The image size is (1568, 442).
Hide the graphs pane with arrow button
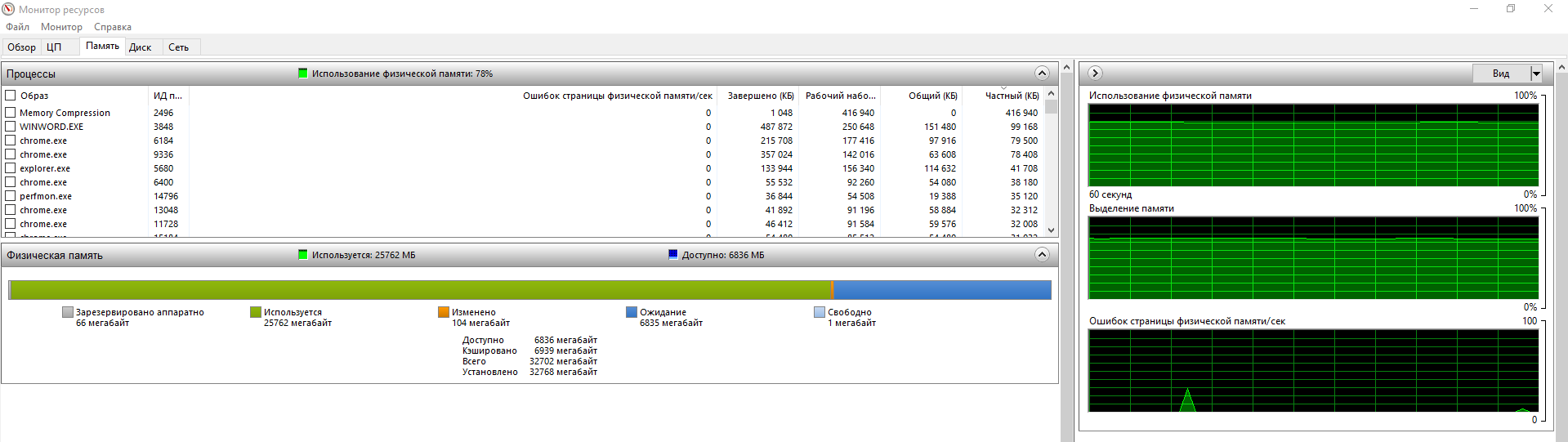(1095, 74)
